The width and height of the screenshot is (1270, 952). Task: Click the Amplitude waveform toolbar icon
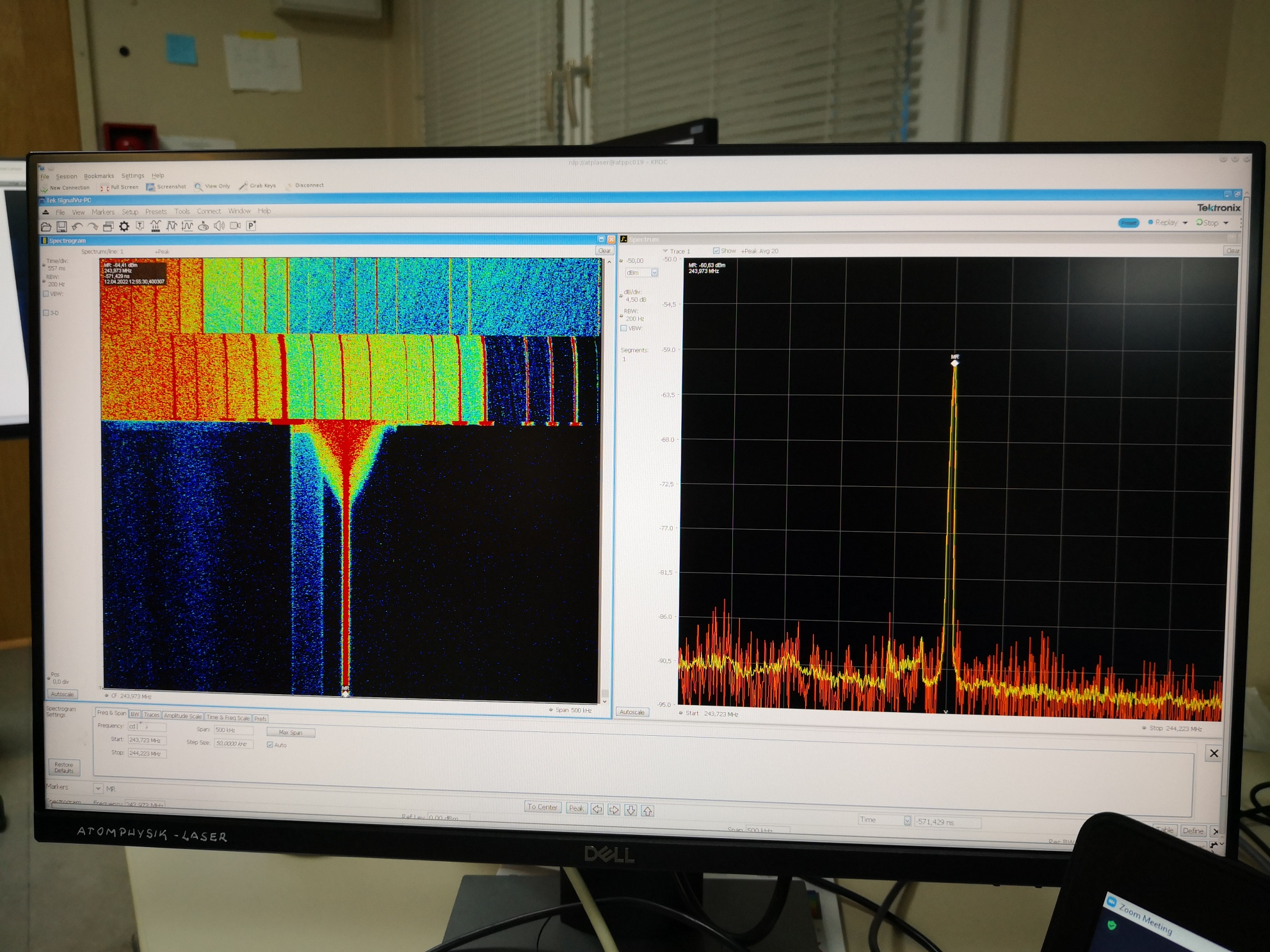[187, 226]
